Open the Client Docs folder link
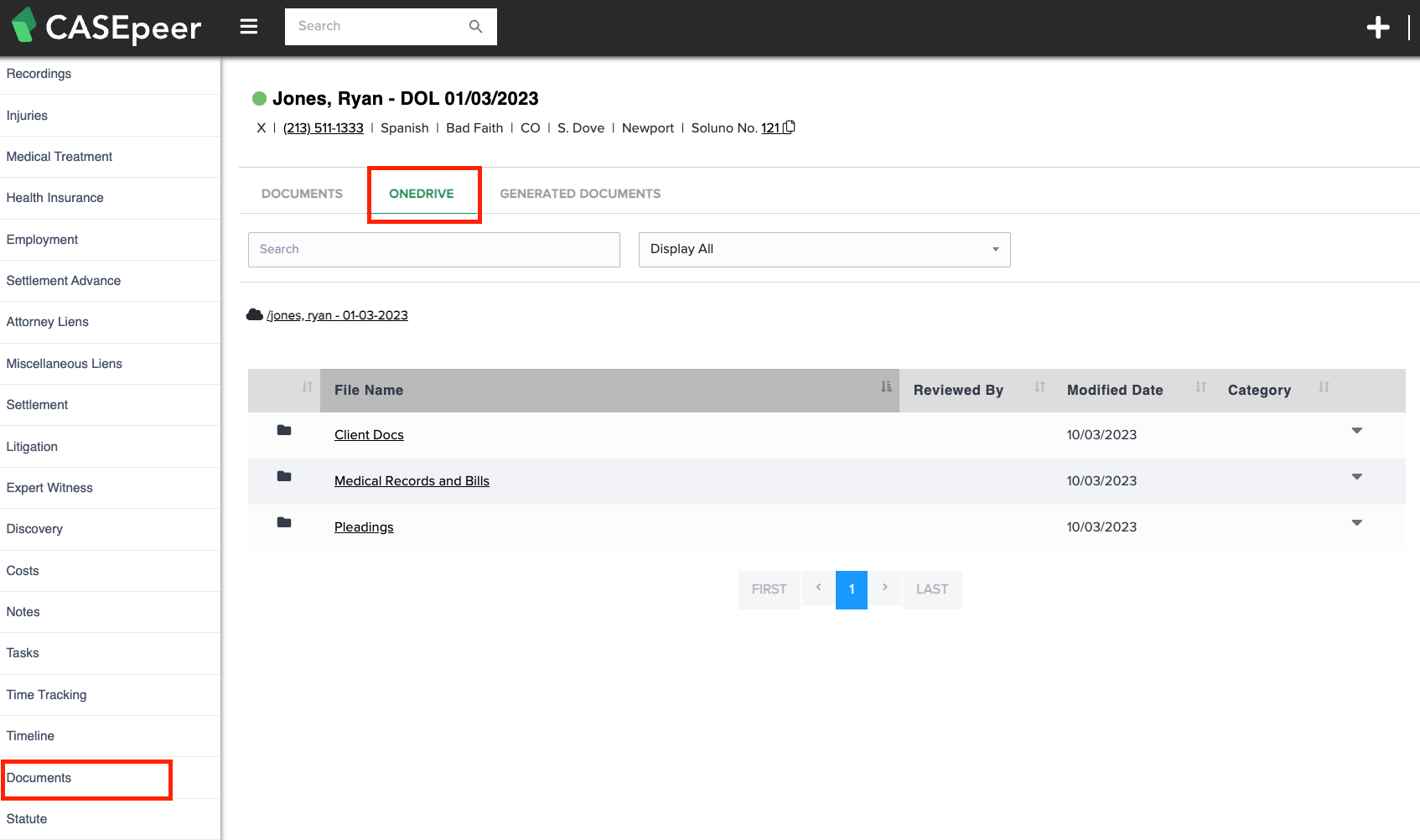The width and height of the screenshot is (1420, 840). tap(369, 435)
